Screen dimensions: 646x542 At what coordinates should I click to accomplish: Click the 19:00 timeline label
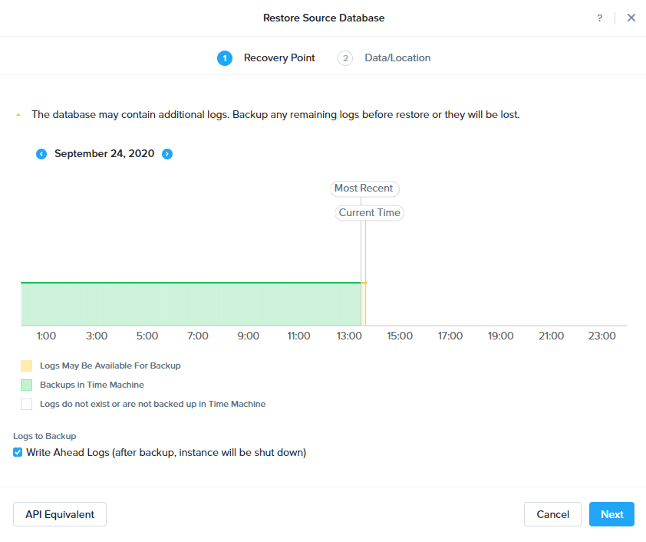tap(501, 336)
